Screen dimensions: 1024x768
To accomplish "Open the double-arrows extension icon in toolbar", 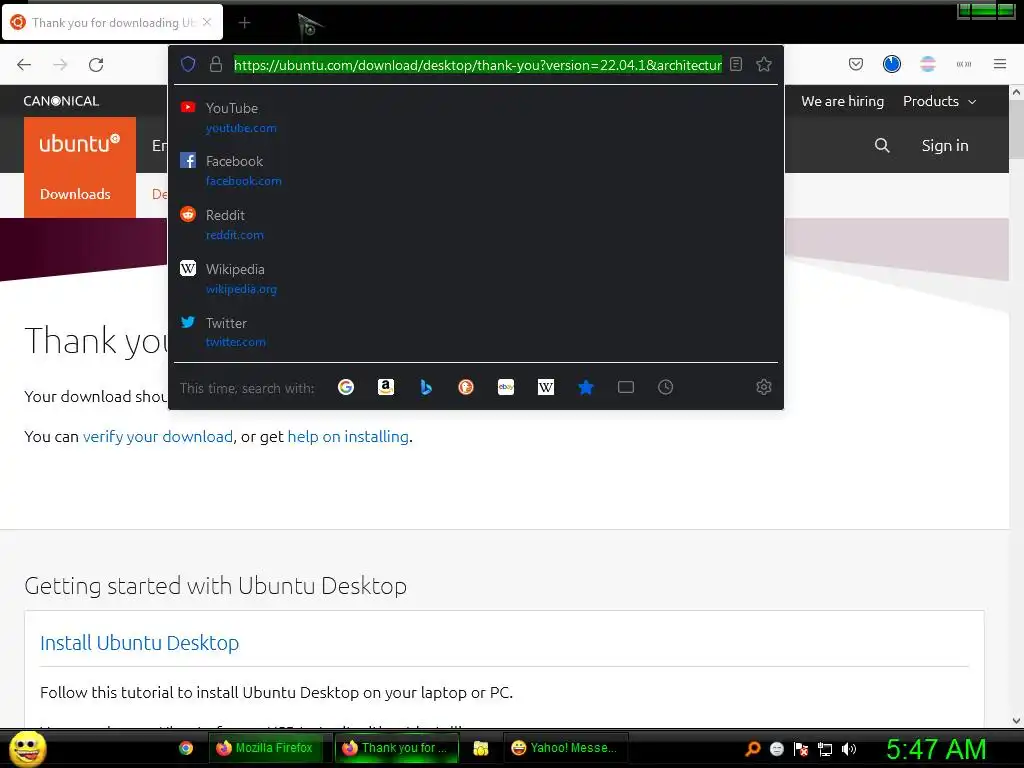I will [x=963, y=64].
